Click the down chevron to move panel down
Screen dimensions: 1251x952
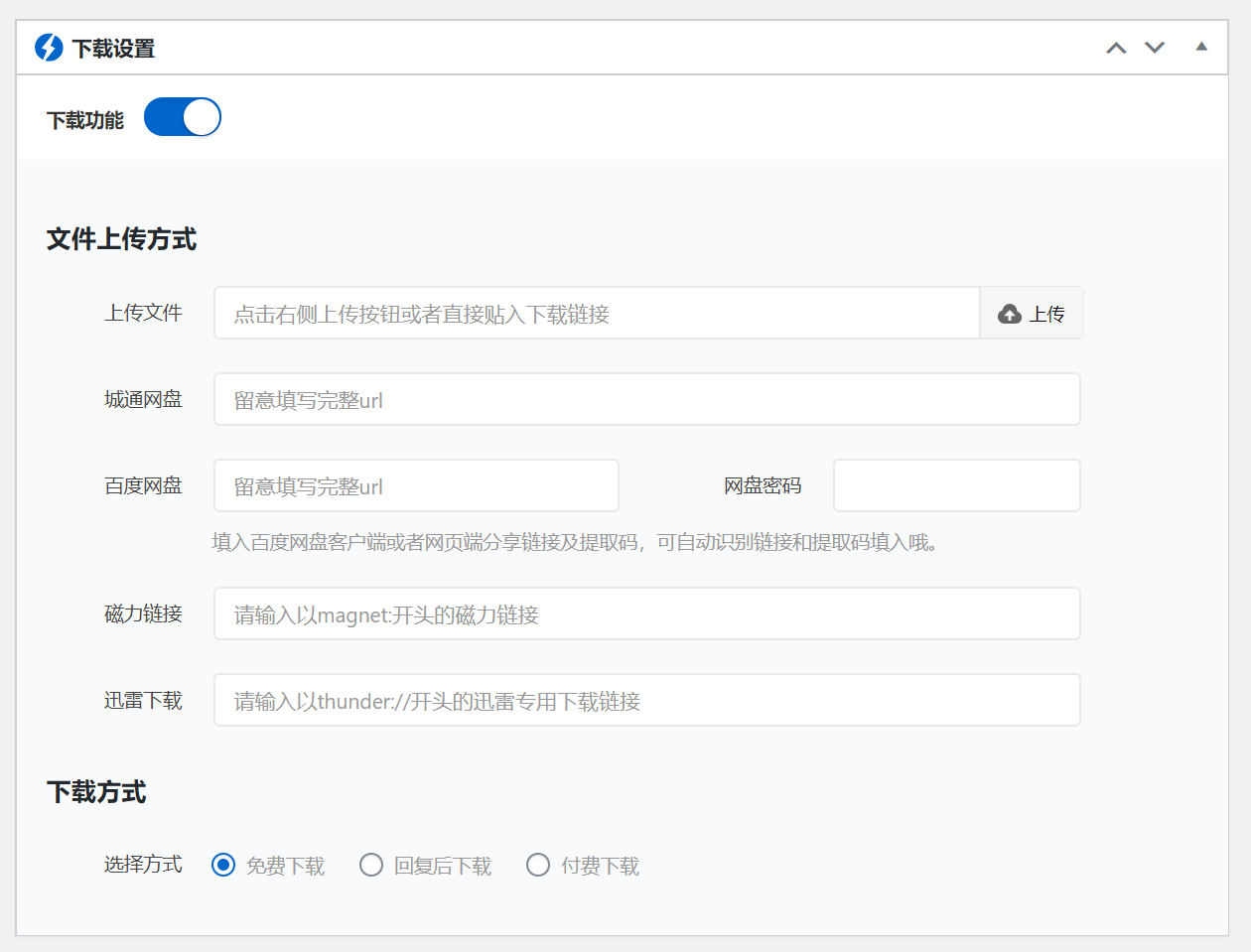[x=1154, y=46]
